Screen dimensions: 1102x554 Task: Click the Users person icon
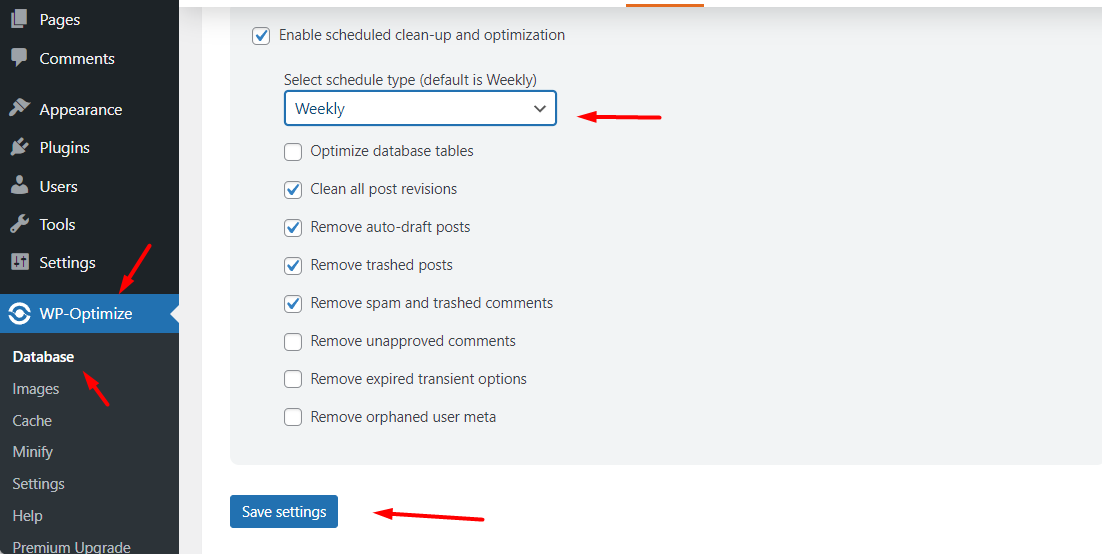tap(19, 186)
